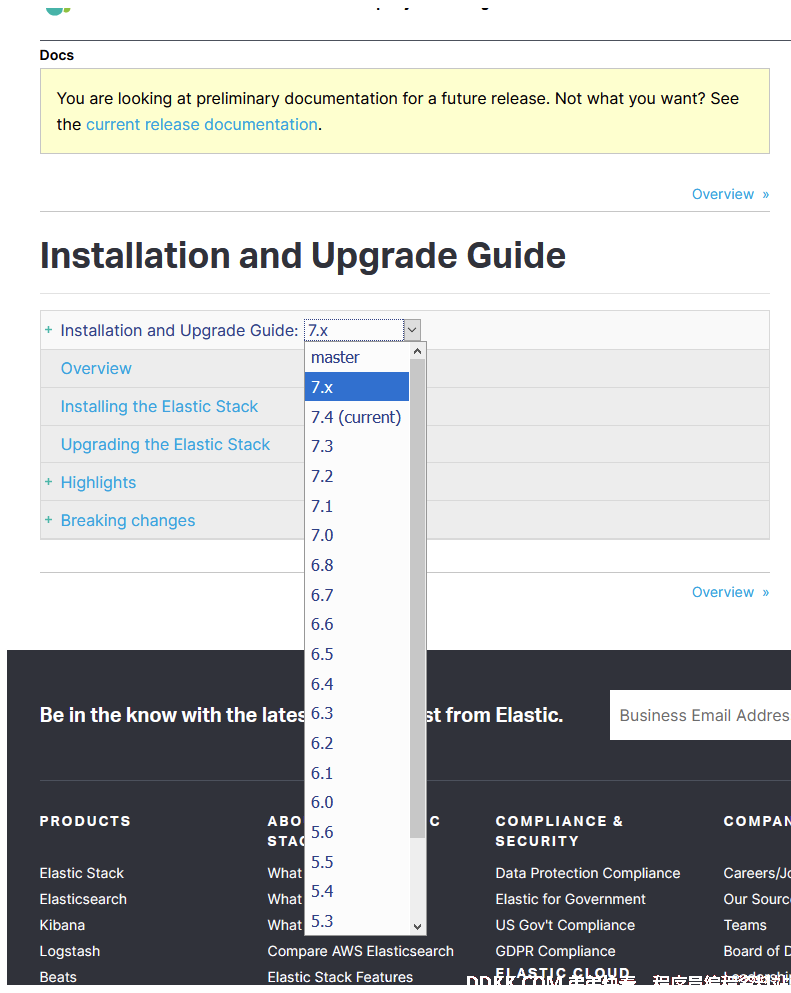The image size is (791, 993).
Task: Click the version list scrollbar thumb
Action: (417, 598)
